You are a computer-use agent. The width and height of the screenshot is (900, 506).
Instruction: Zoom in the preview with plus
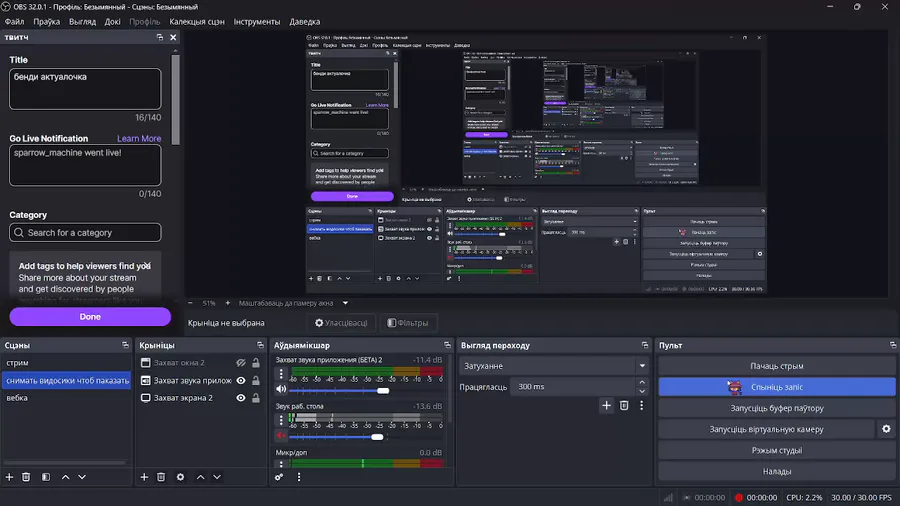(227, 303)
